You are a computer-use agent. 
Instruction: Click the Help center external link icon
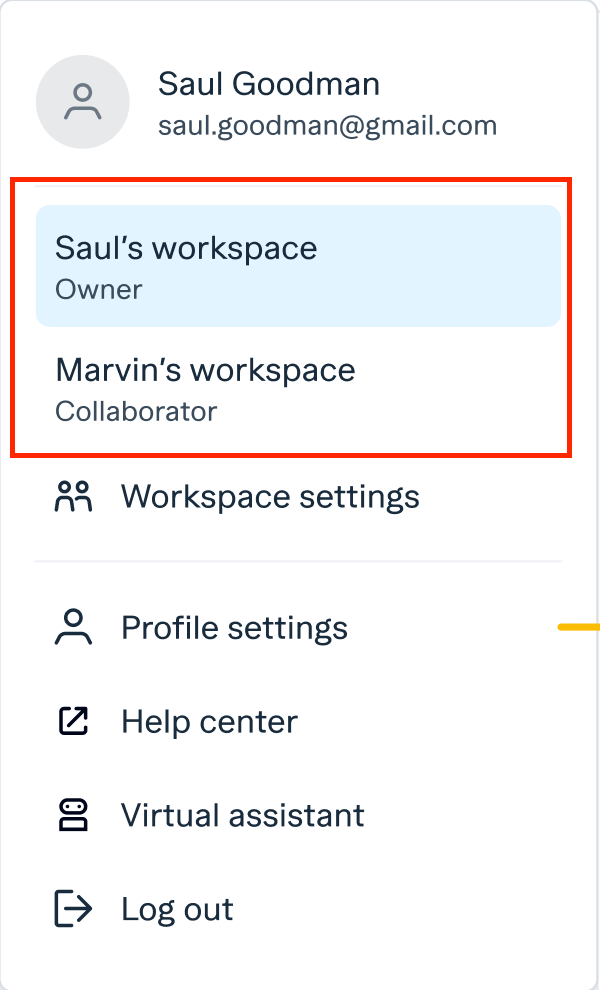coord(73,721)
